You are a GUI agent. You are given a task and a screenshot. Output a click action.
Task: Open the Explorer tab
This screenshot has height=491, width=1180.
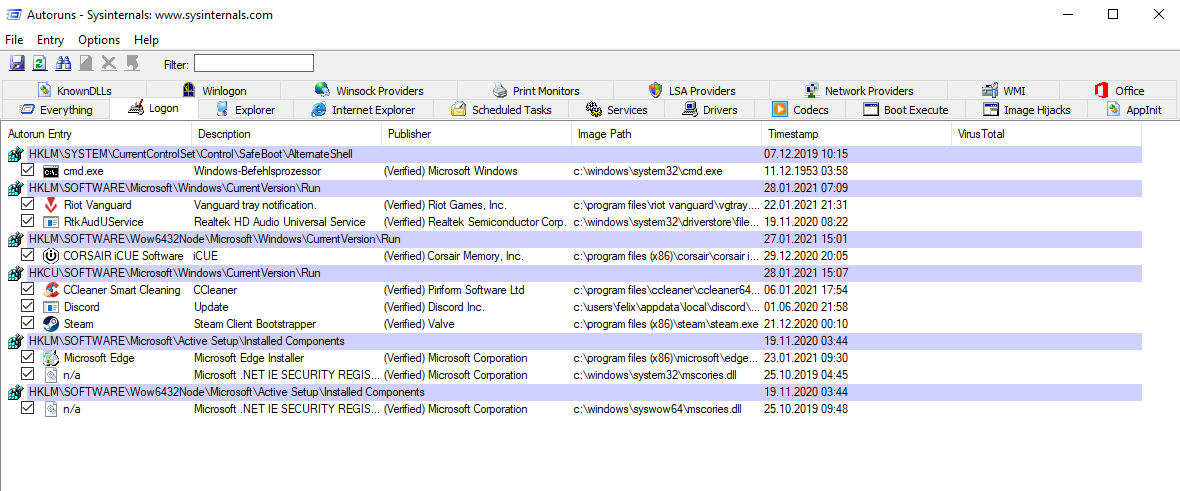[x=245, y=110]
